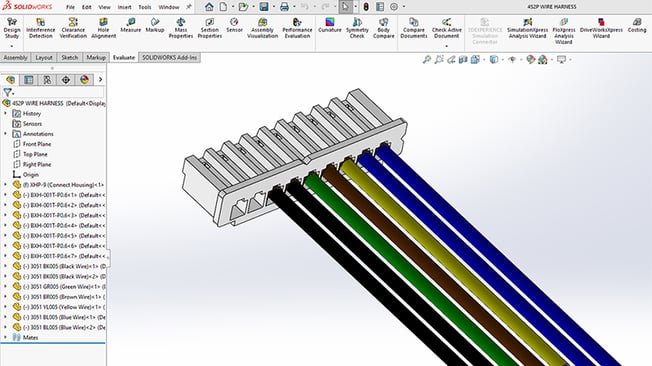Click the Save icon in the toolbar

tap(264, 7)
